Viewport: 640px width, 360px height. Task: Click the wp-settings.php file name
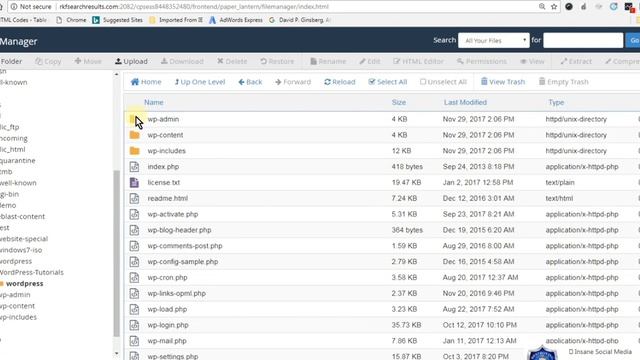click(x=173, y=356)
